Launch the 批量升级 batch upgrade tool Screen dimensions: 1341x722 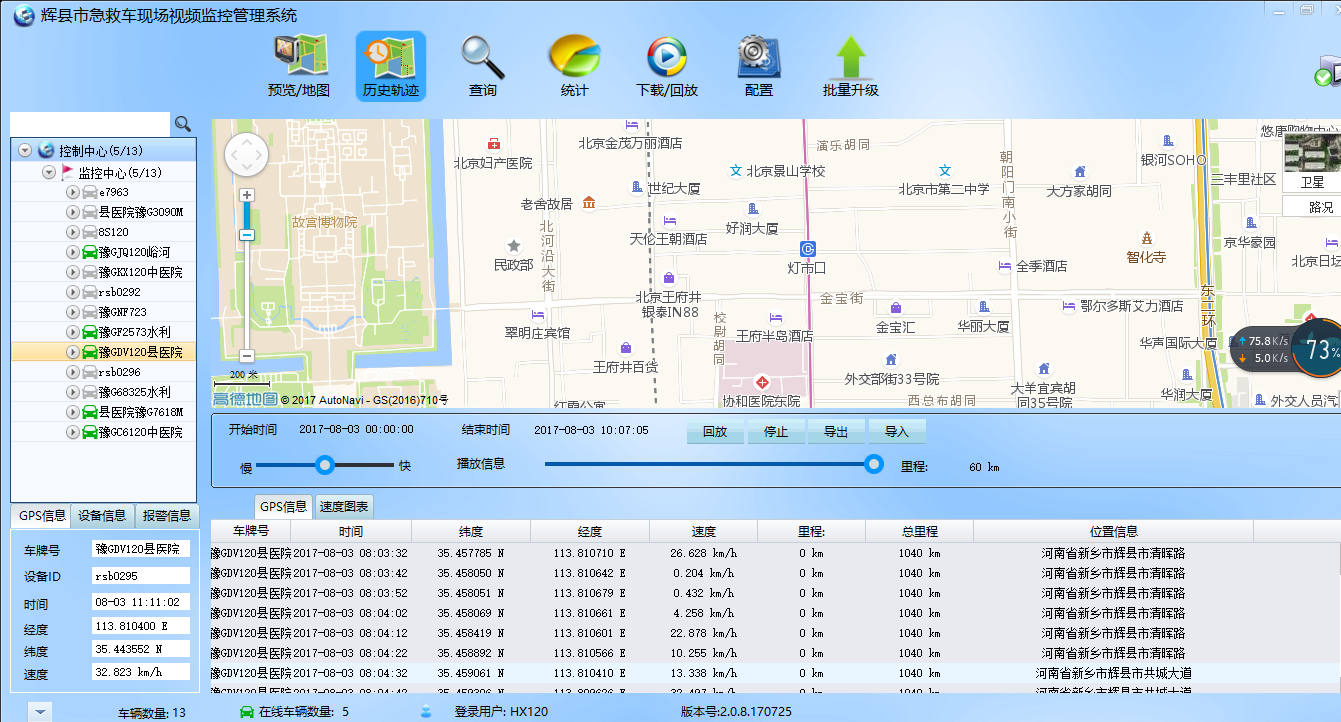(850, 65)
